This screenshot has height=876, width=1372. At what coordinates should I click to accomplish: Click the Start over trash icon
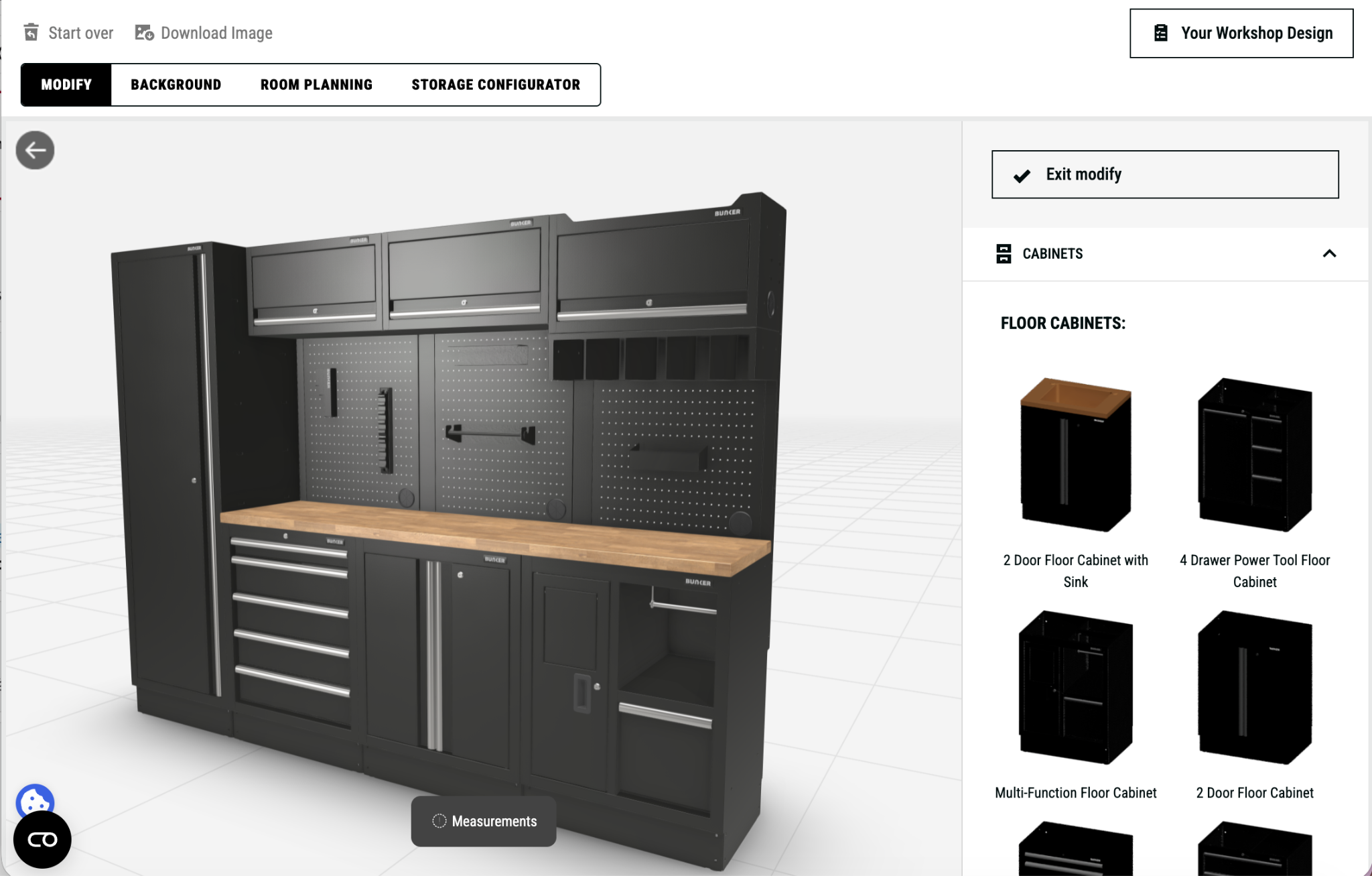(x=31, y=32)
